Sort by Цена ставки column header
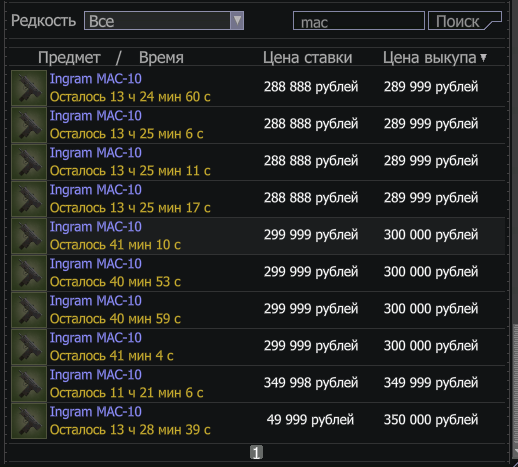This screenshot has height=467, width=518. click(307, 58)
